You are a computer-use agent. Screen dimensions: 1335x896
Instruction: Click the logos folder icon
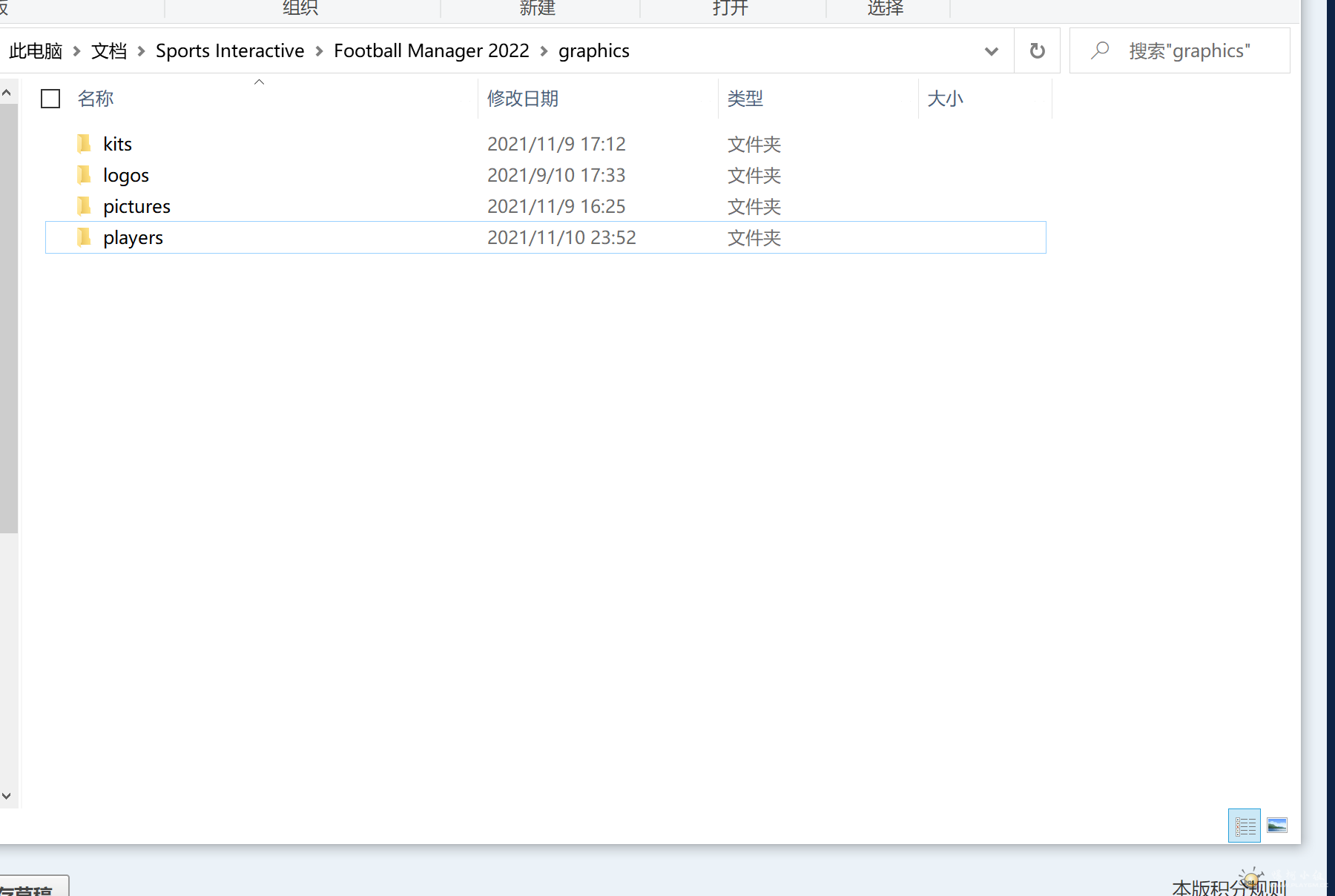pyautogui.click(x=84, y=174)
